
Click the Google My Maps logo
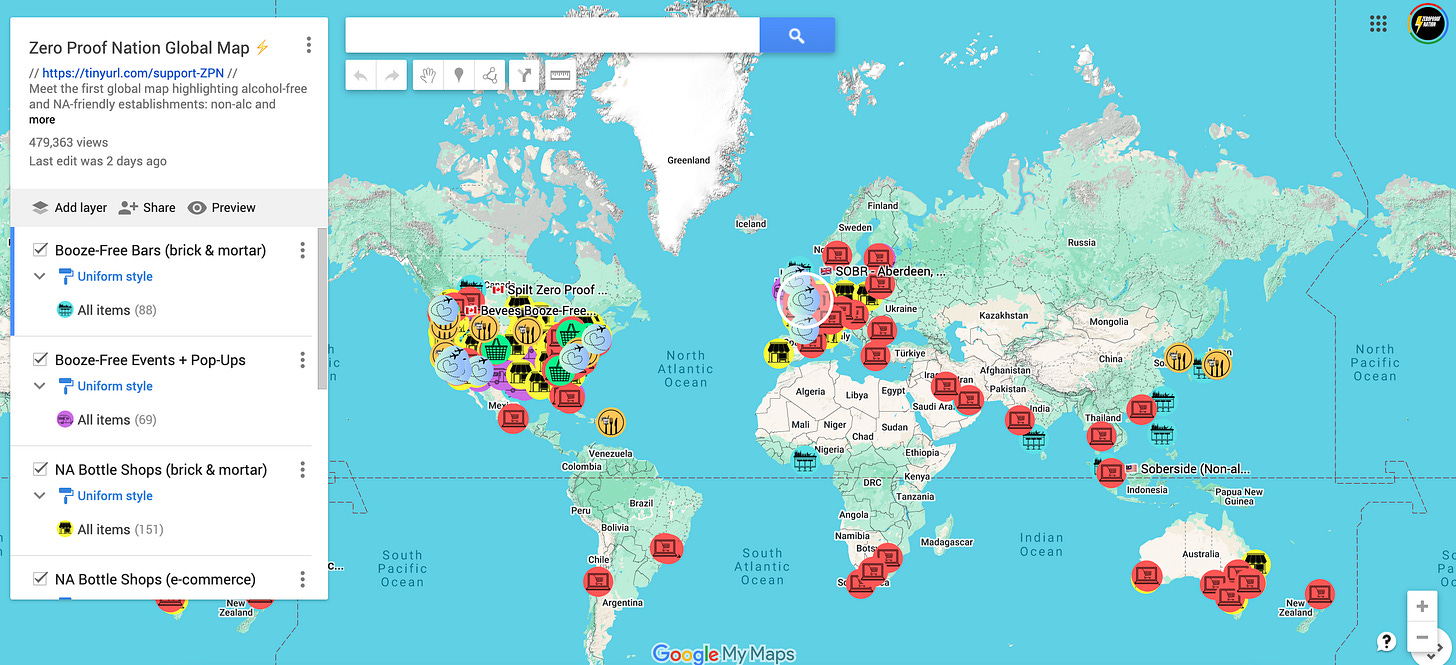(x=723, y=654)
